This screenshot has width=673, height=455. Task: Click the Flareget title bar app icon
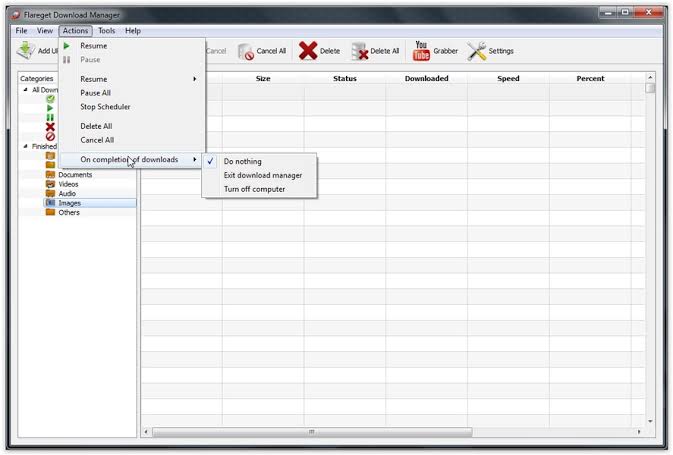pos(16,15)
